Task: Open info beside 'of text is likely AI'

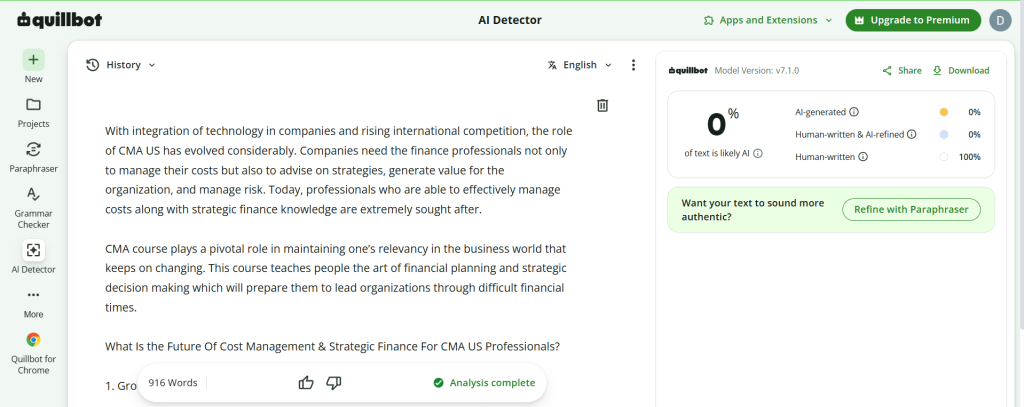Action: tap(758, 154)
